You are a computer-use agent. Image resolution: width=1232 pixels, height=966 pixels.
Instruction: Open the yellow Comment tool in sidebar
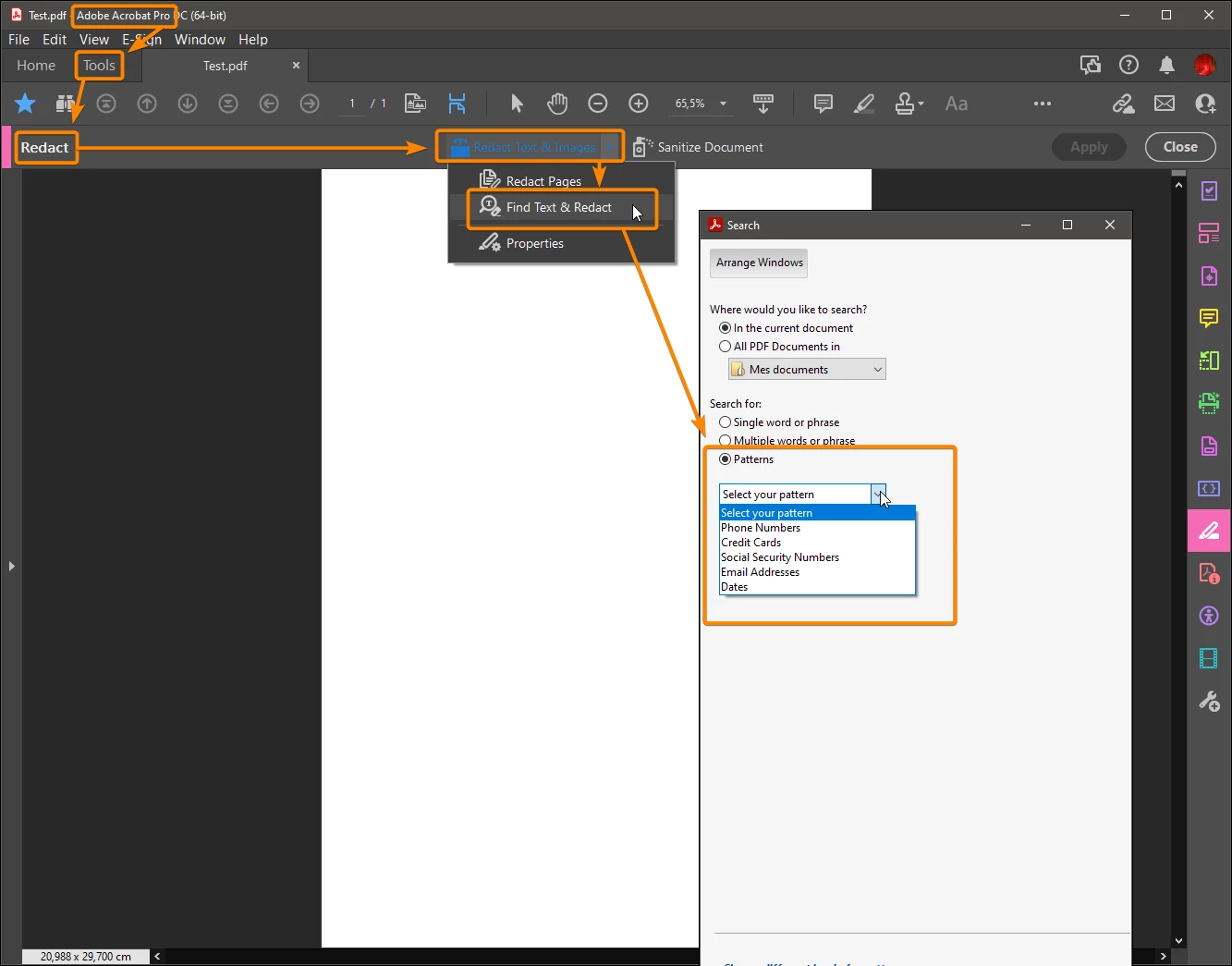tap(1209, 318)
